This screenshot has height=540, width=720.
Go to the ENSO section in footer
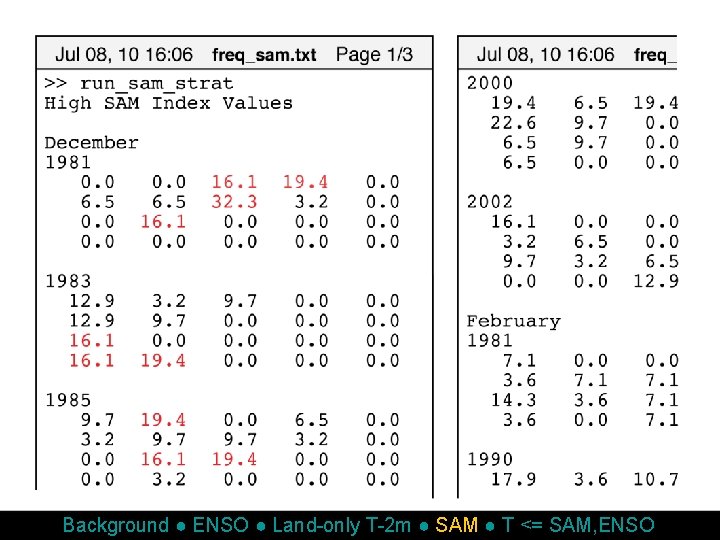click(221, 525)
